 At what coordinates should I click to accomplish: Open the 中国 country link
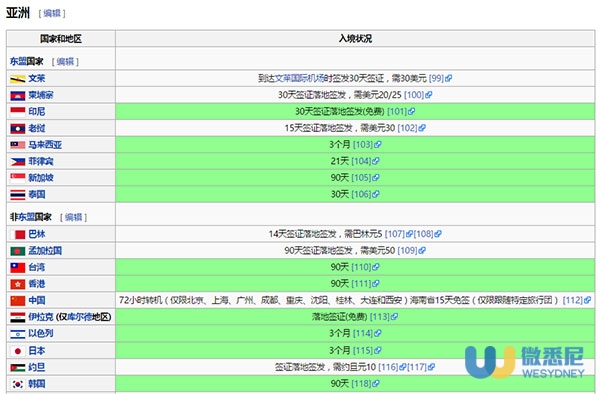pyautogui.click(x=37, y=300)
